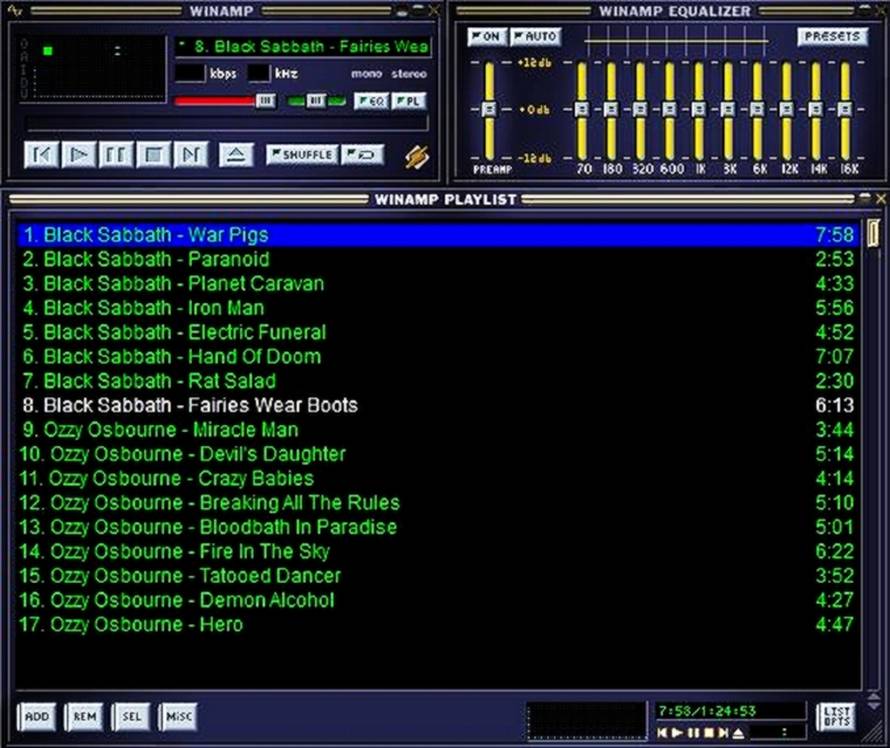Toggle Shuffle mode
Viewport: 890px width, 748px height.
[x=301, y=155]
